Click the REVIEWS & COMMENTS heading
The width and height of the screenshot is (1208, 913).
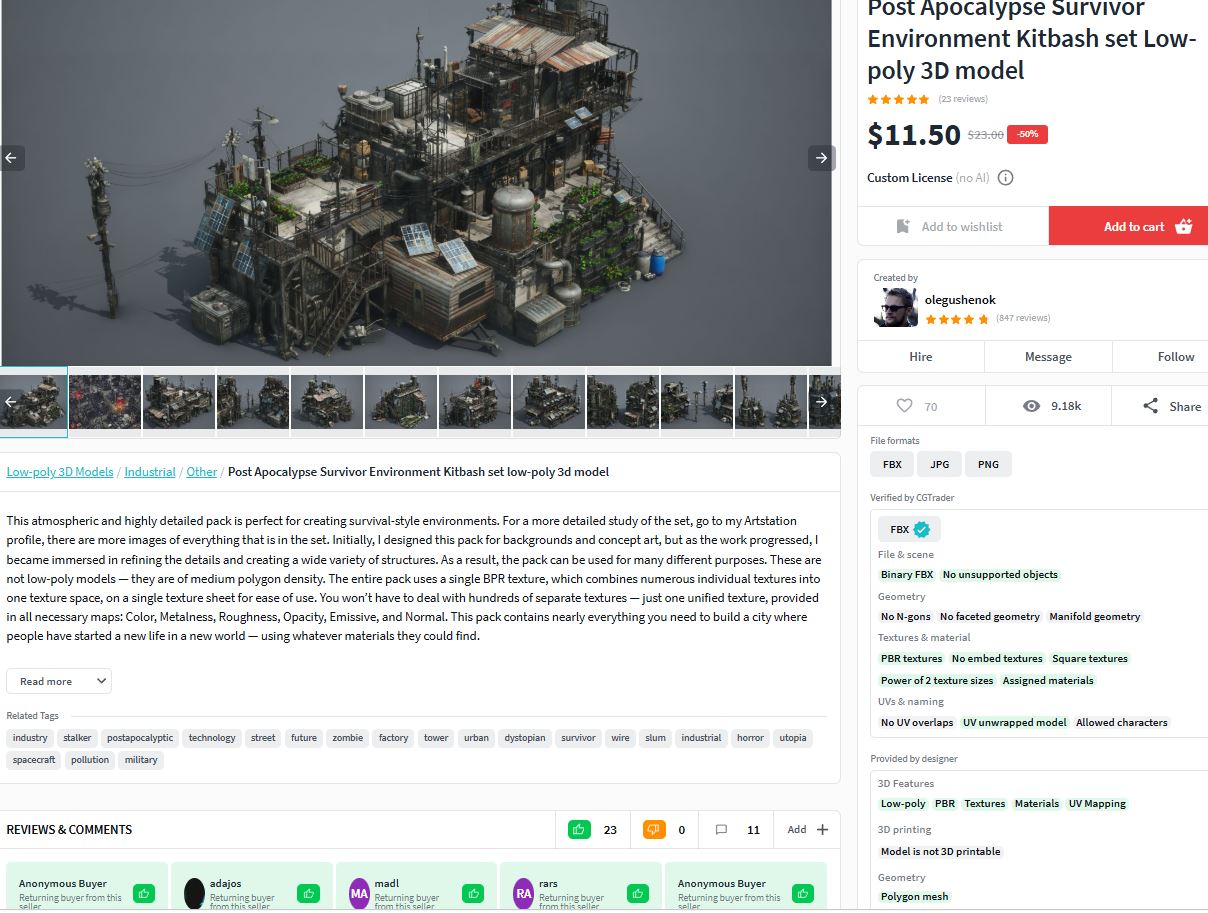(69, 830)
